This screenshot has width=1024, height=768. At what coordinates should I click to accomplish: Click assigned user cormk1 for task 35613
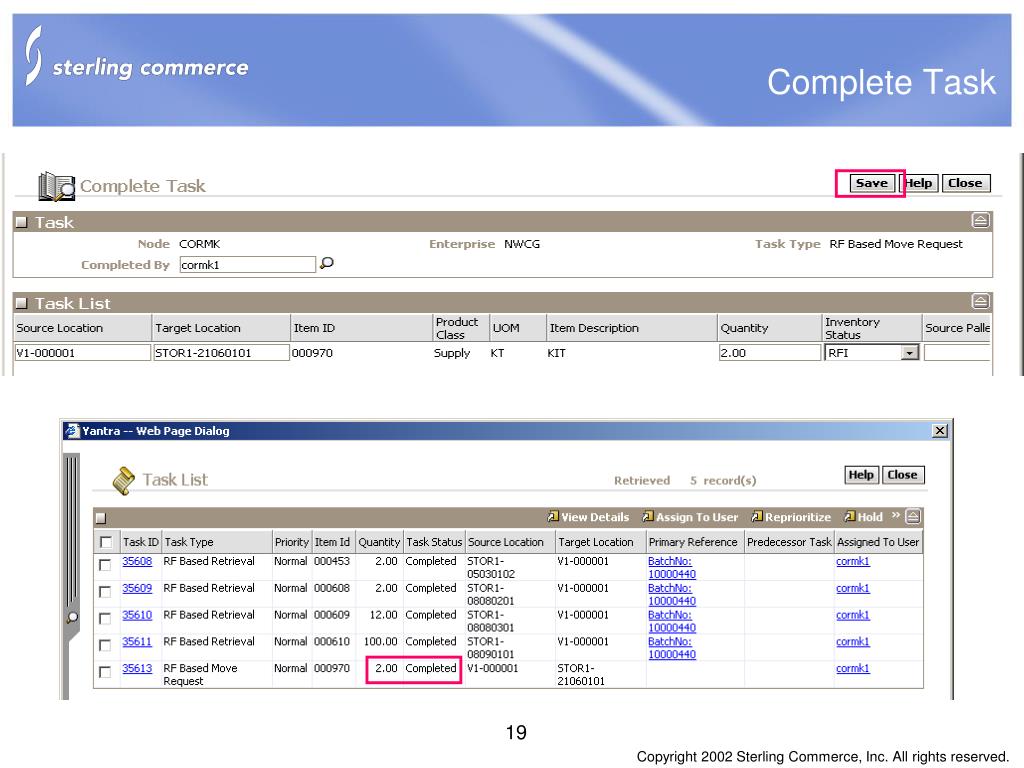853,668
